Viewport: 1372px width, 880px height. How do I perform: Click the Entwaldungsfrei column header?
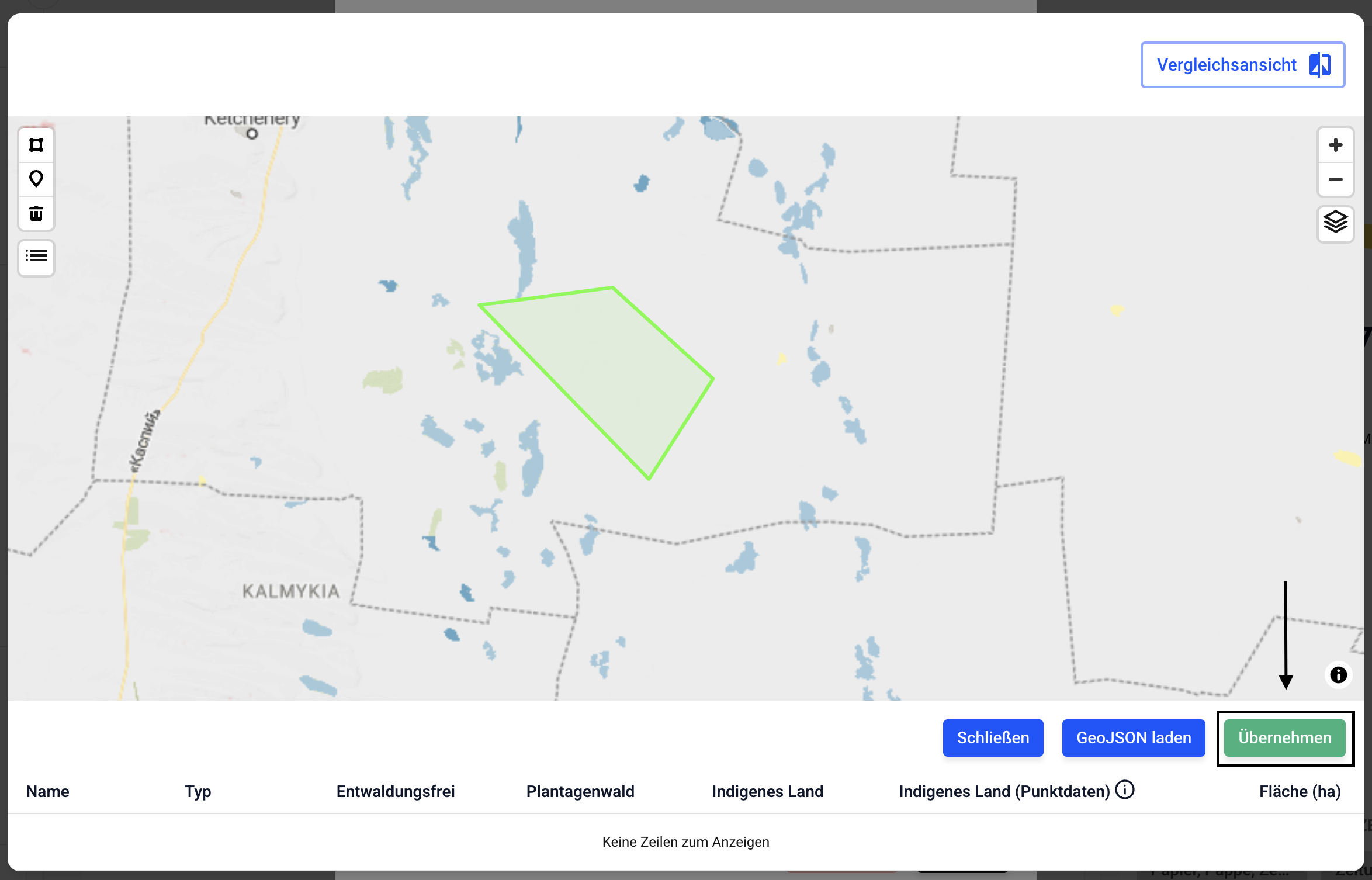coord(396,791)
